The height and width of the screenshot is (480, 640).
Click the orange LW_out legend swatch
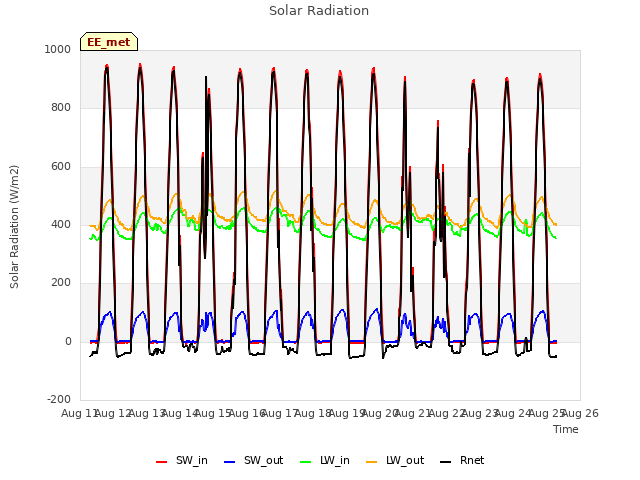point(372,462)
